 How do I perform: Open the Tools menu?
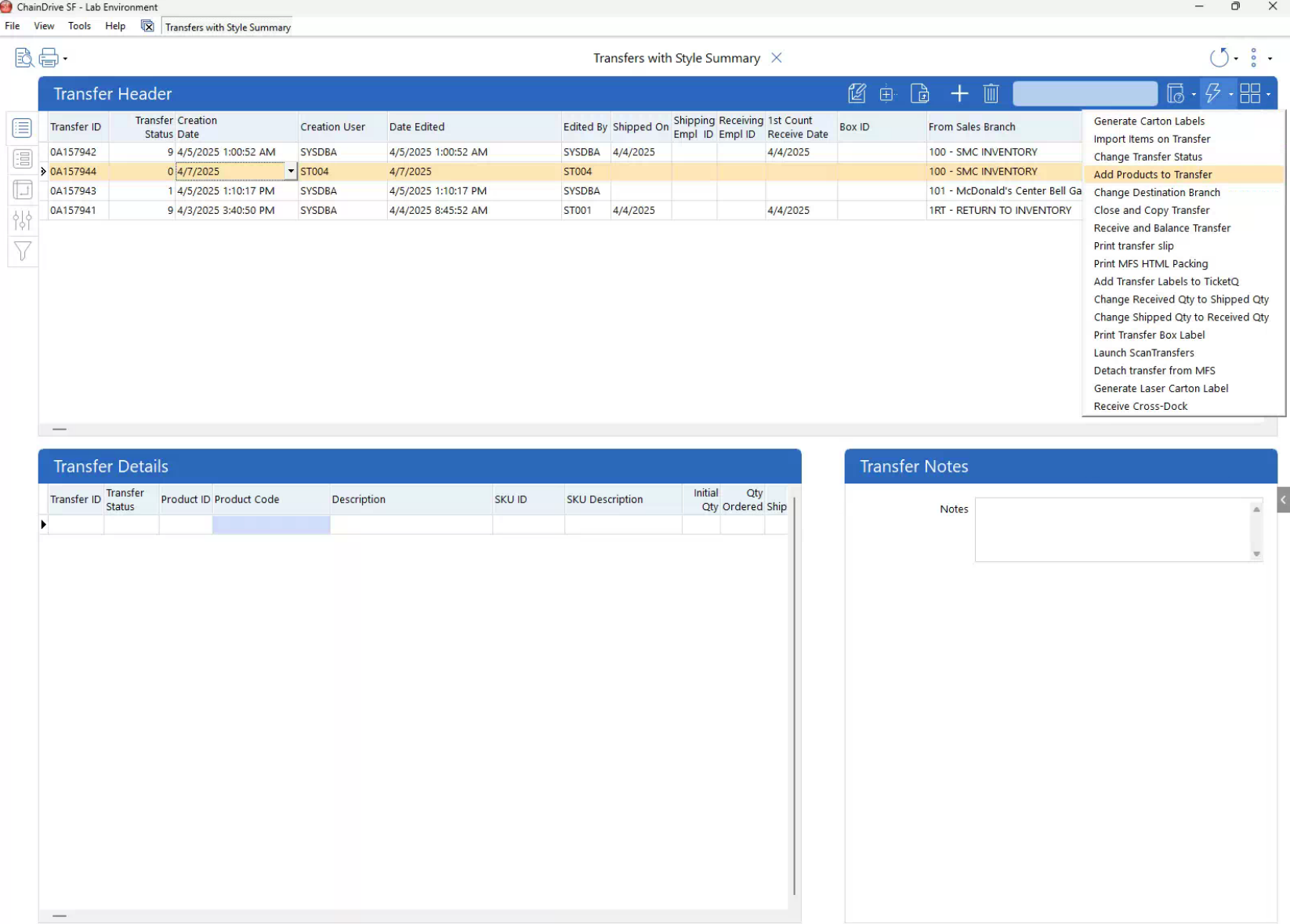(x=79, y=26)
